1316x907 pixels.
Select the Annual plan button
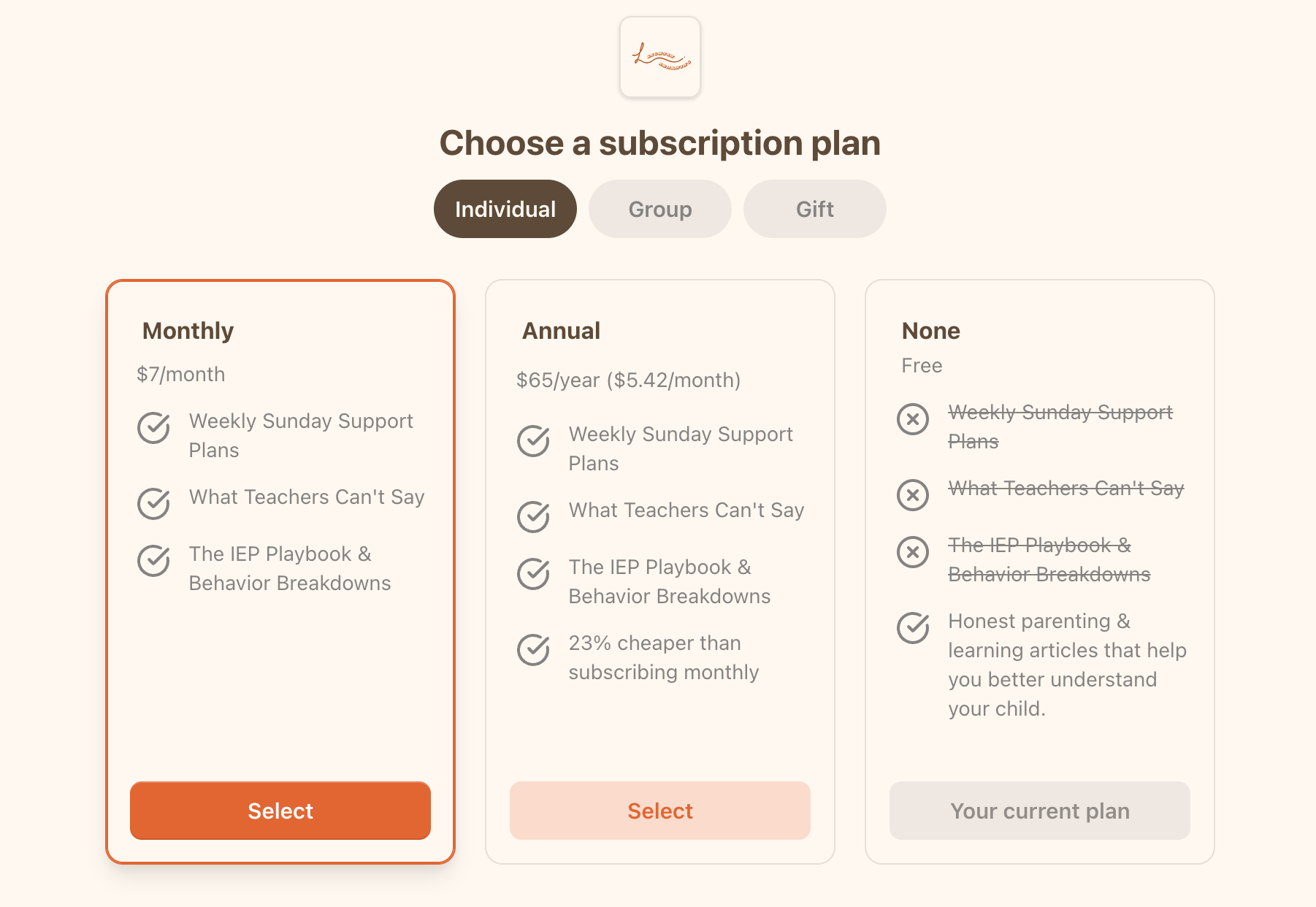660,811
